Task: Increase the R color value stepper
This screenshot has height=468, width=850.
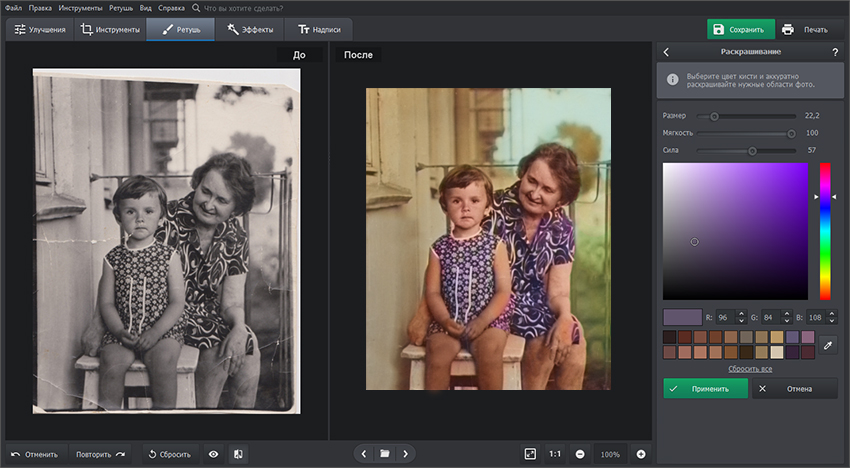Action: point(741,313)
